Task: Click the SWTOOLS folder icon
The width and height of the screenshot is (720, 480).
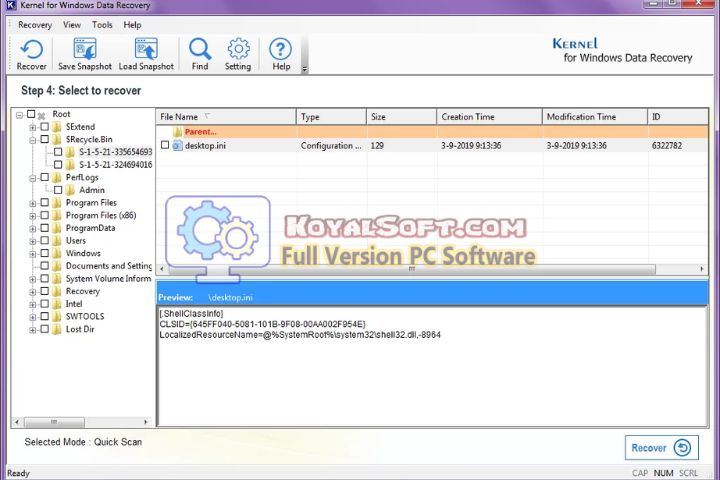Action: [56, 316]
